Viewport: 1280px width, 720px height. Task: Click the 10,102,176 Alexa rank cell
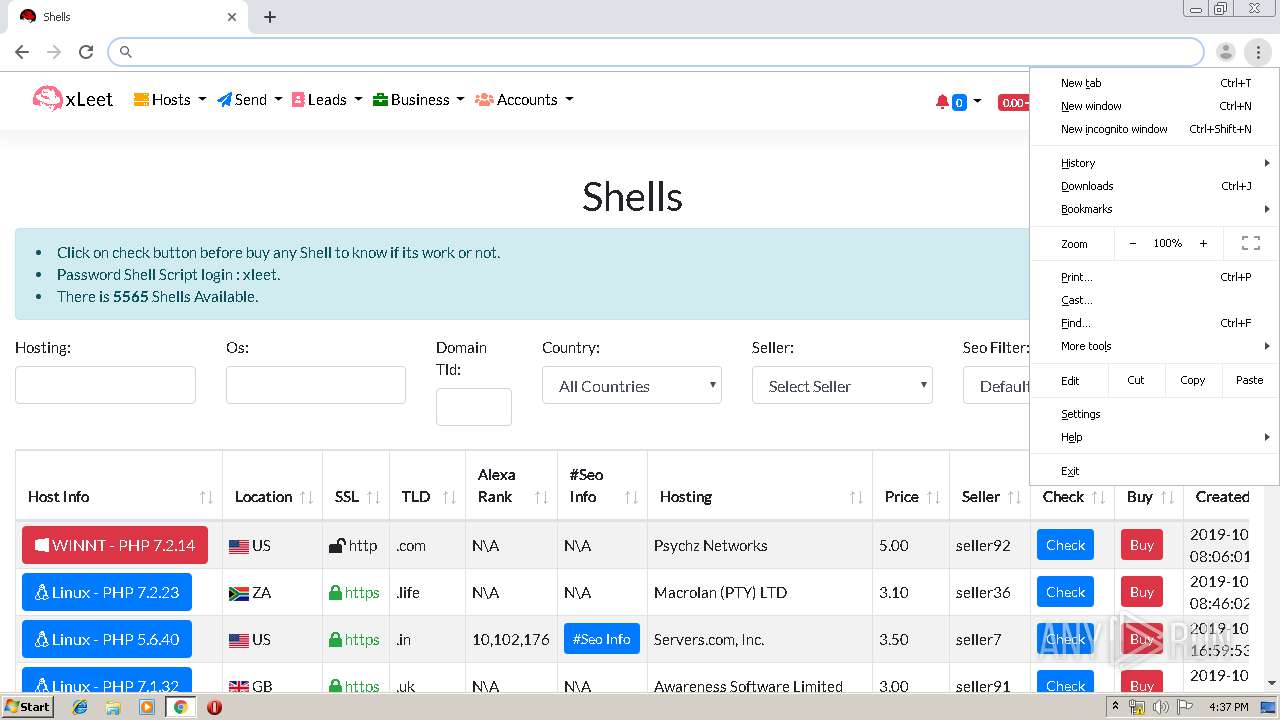coord(511,639)
